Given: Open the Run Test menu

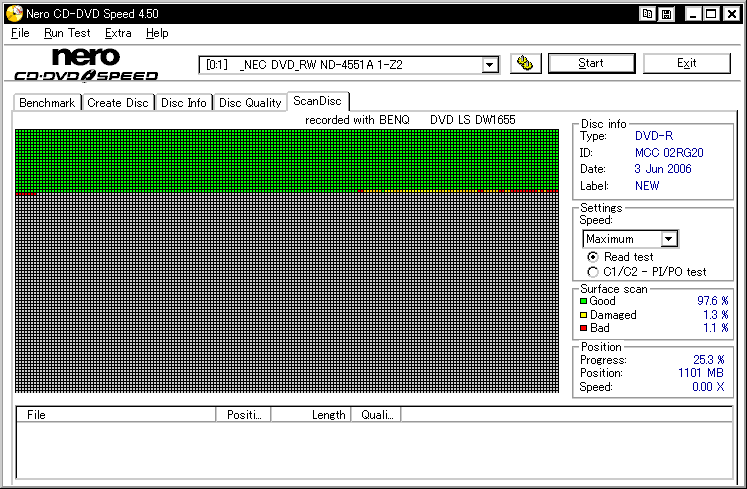Looking at the screenshot, I should pos(67,33).
